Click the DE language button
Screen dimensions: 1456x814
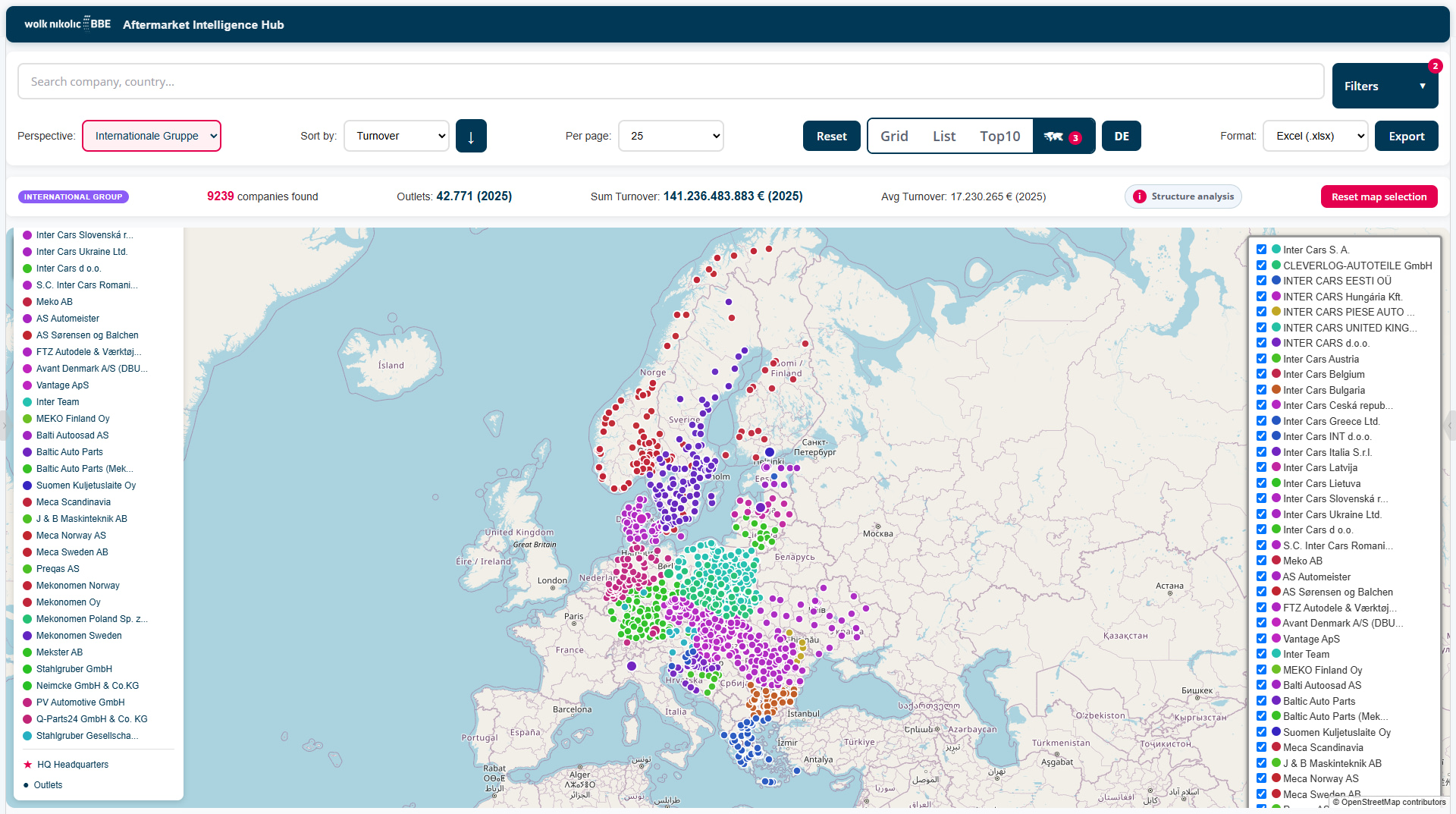1121,136
